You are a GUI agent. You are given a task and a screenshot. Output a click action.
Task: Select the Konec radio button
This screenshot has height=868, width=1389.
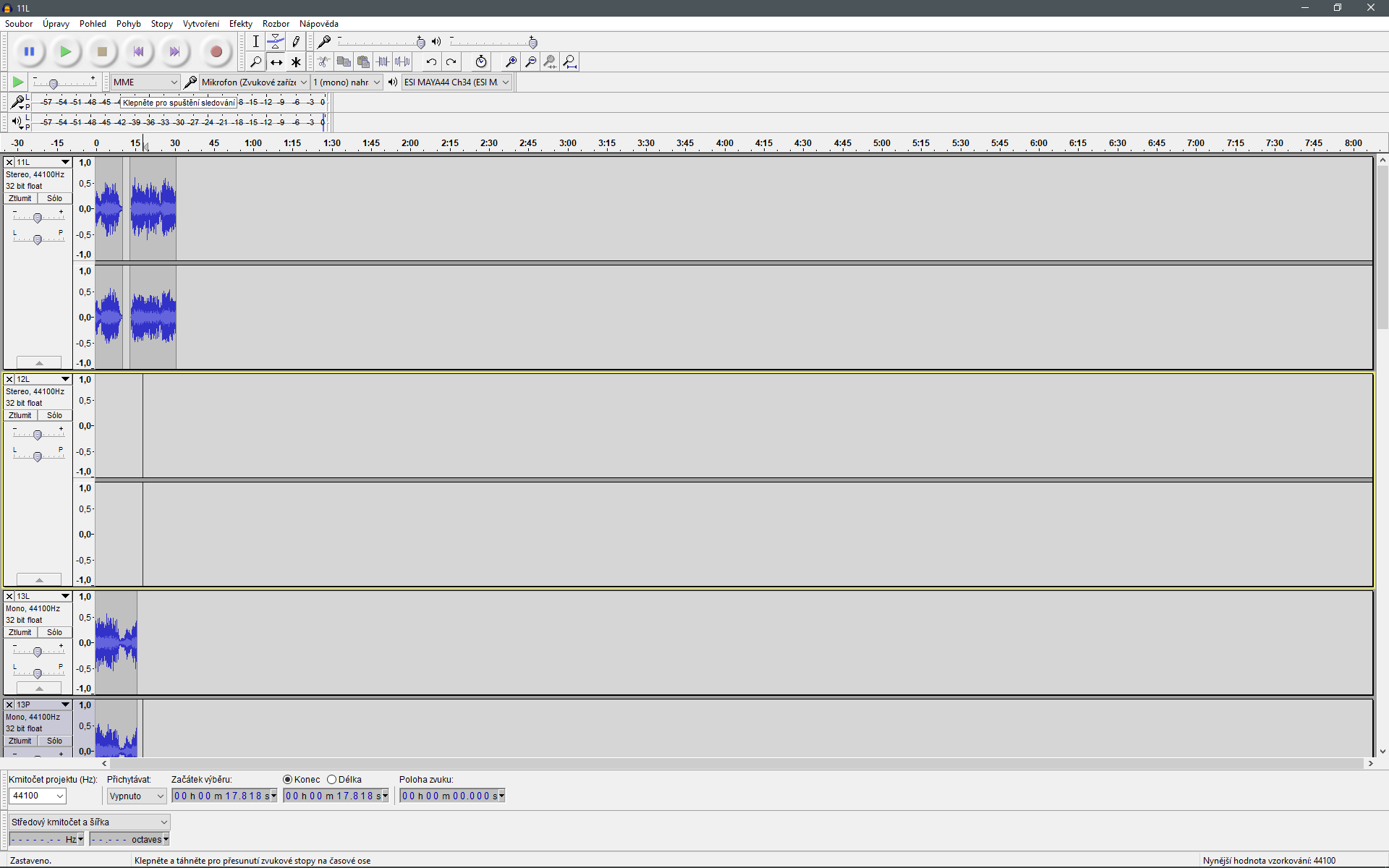tap(288, 779)
